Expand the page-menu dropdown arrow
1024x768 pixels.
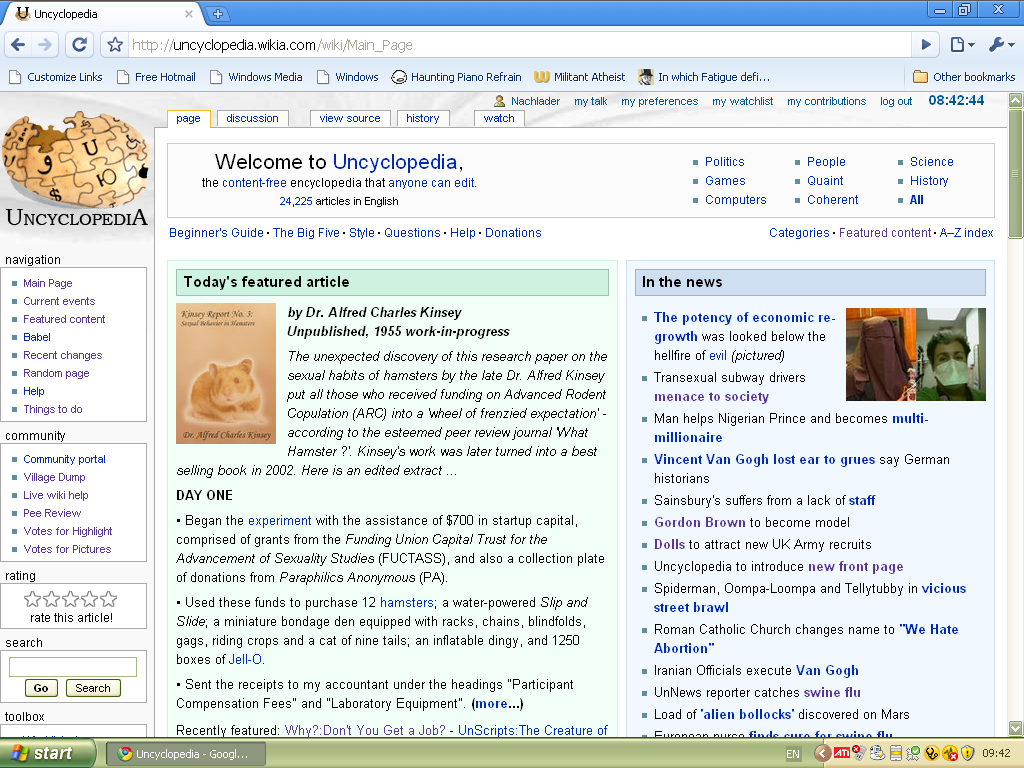tap(971, 45)
